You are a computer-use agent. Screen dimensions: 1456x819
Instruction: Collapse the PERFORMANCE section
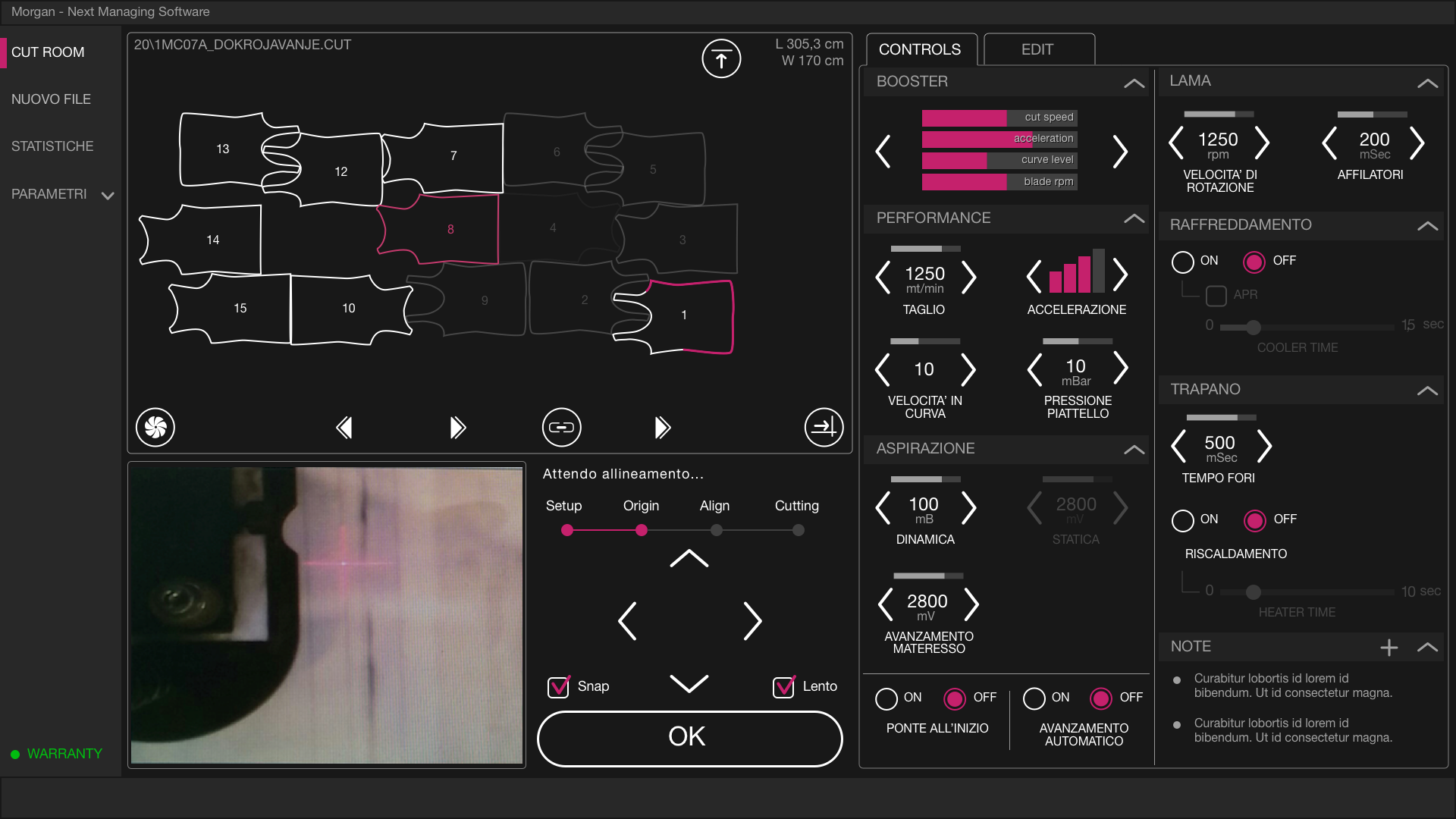[x=1134, y=218]
